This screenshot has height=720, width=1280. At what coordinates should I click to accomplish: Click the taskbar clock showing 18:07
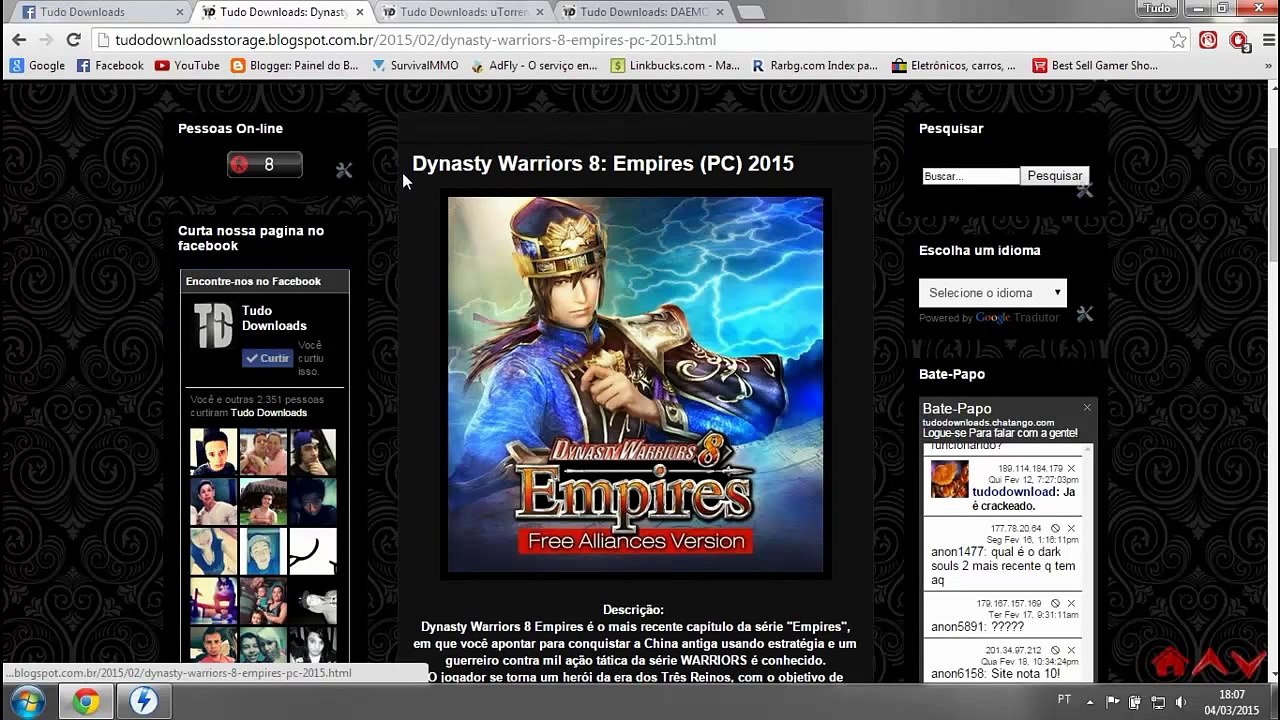[1232, 702]
